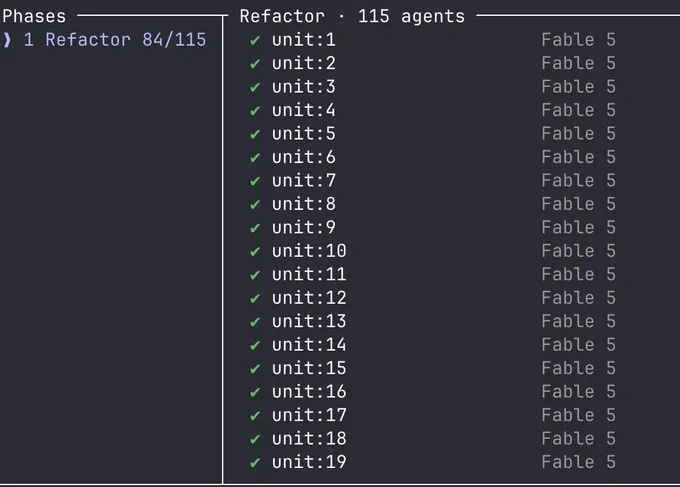Select the unit:2 agent row
The image size is (680, 487).
[432, 63]
